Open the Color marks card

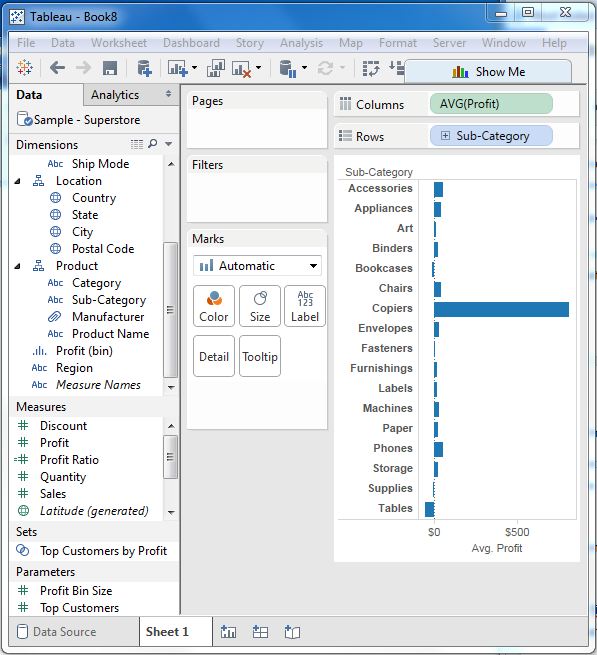click(x=214, y=306)
